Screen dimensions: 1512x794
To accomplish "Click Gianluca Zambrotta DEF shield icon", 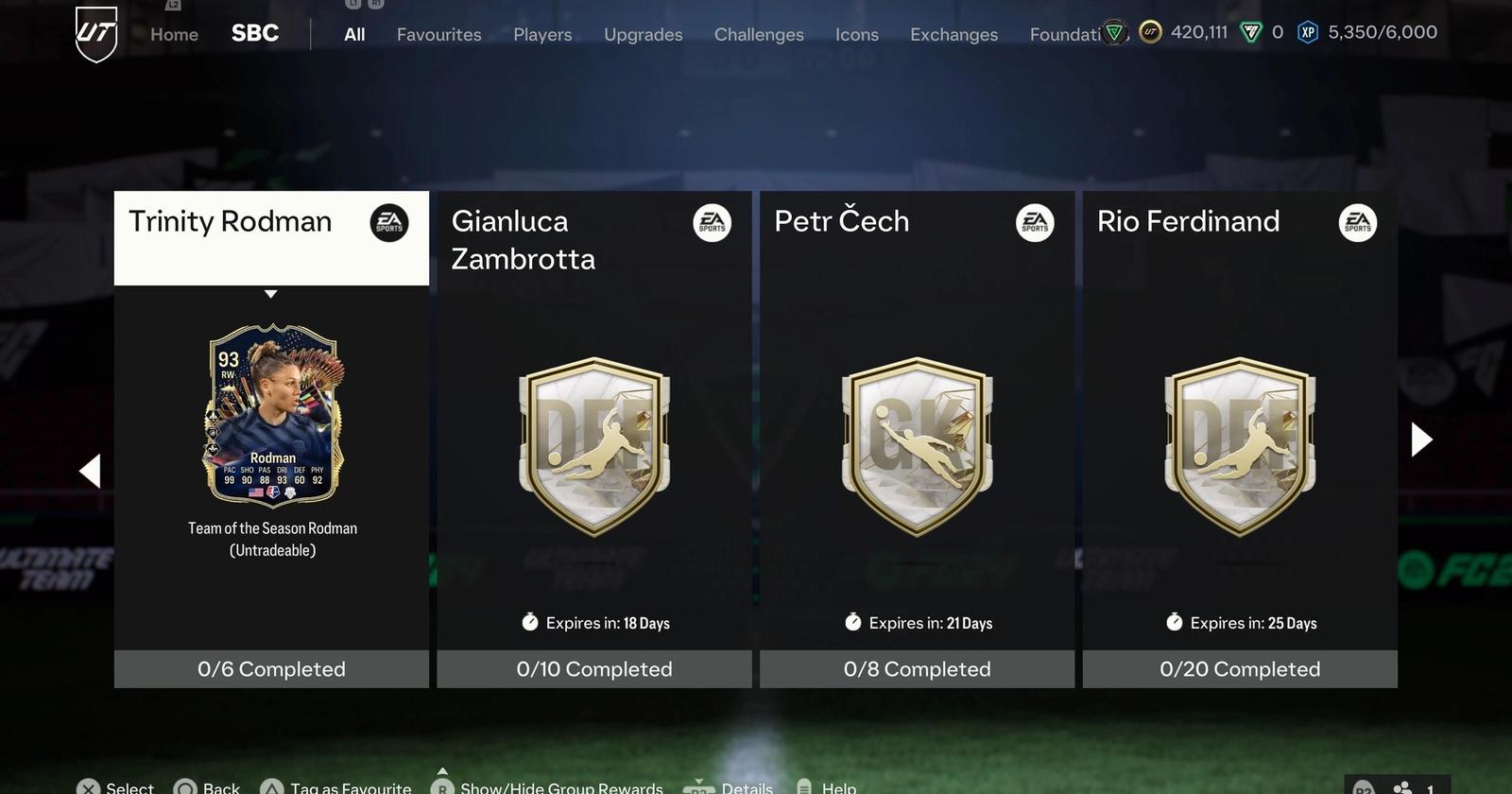I will (x=594, y=446).
